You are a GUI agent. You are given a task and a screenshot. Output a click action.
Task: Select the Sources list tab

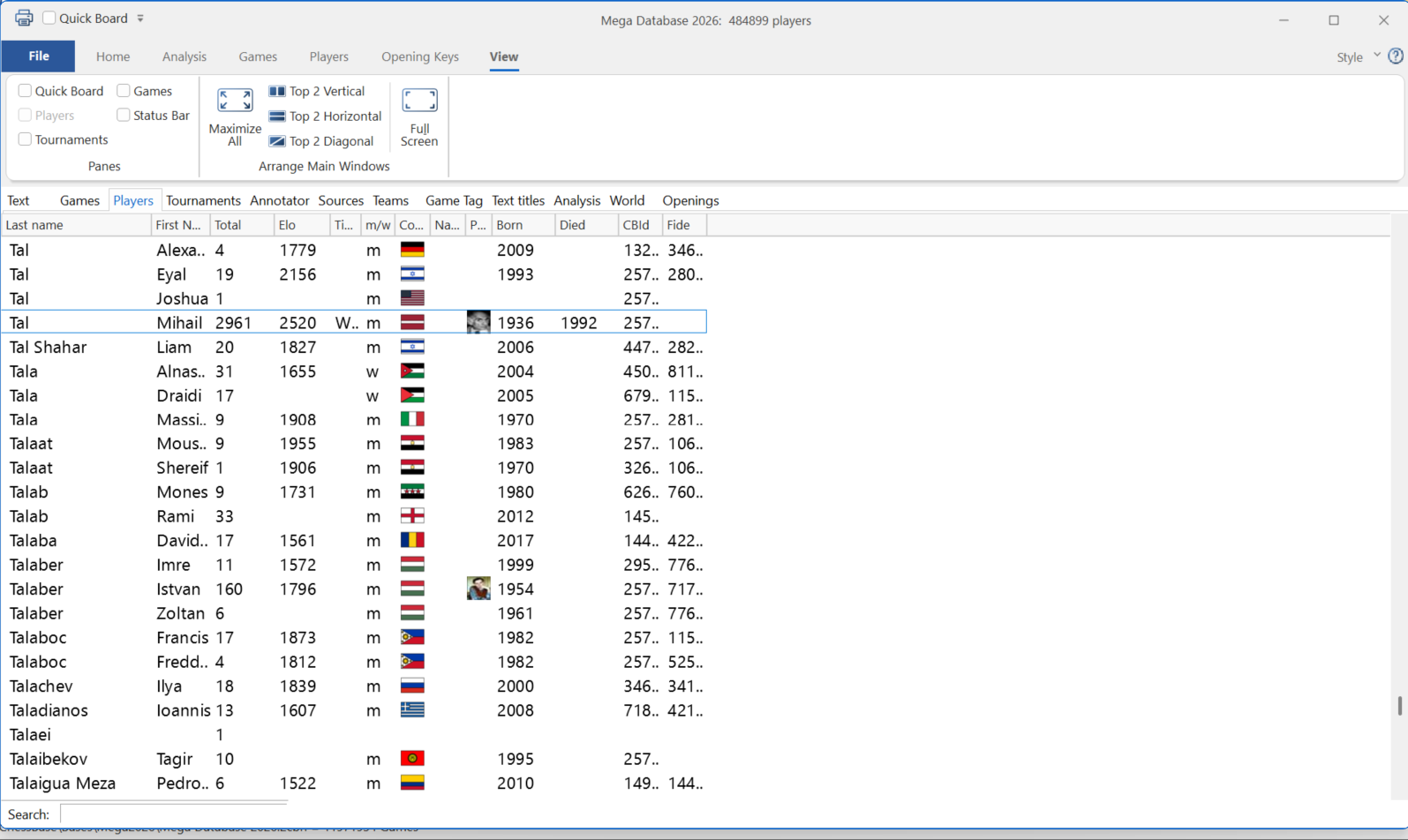click(x=341, y=200)
